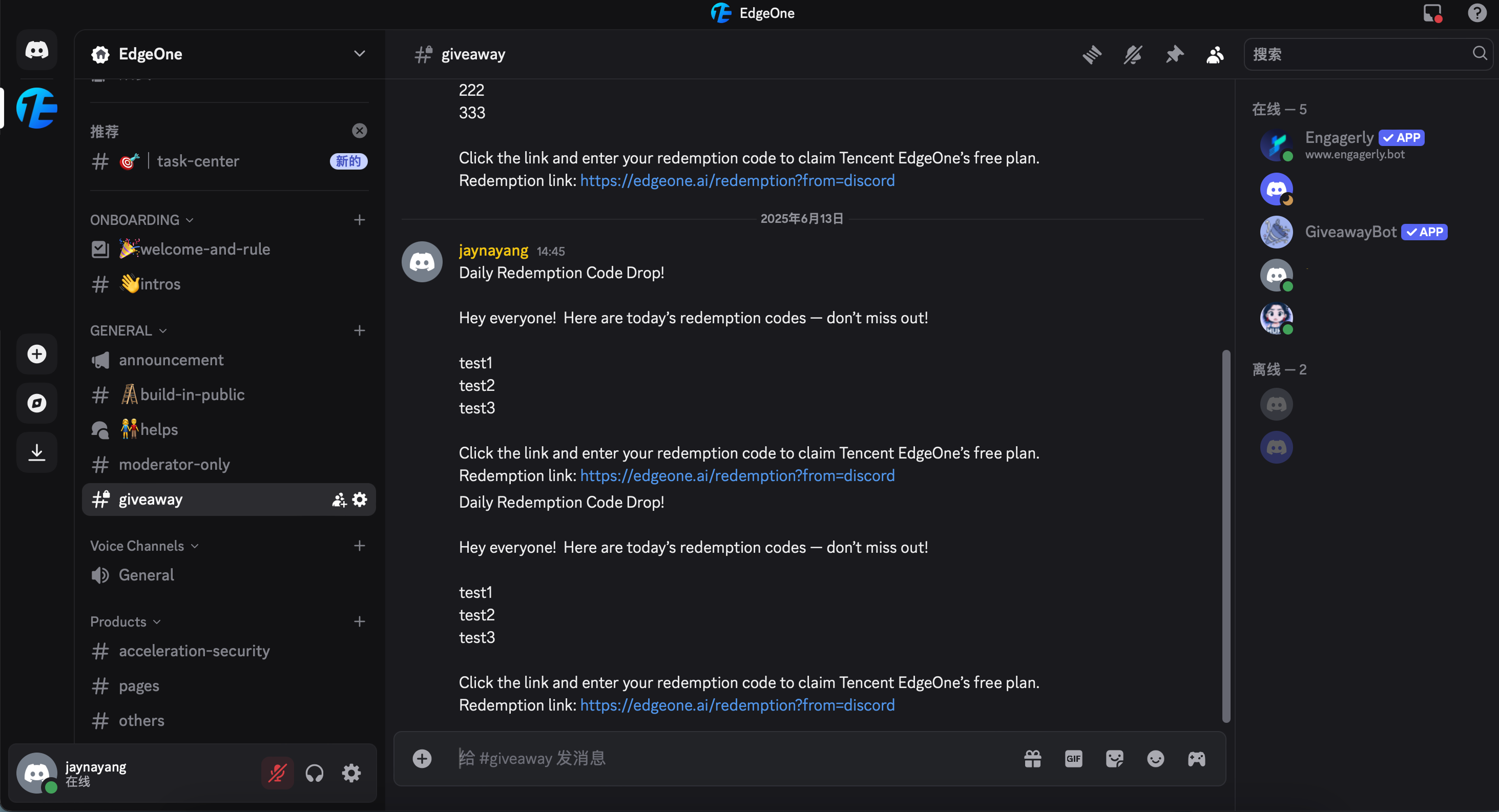Open the Help question mark icon

pos(1477,13)
